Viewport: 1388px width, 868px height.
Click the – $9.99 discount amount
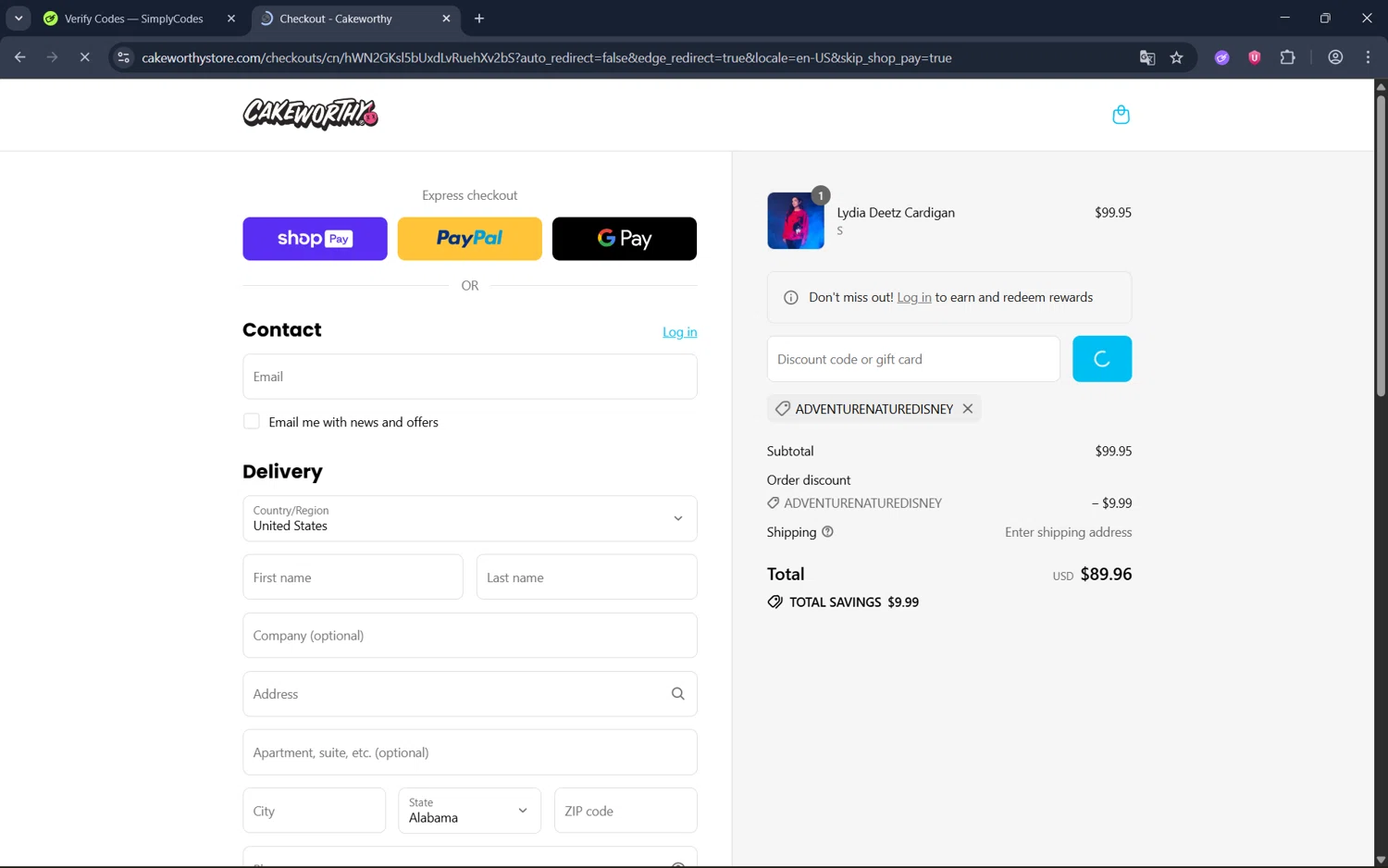[1111, 503]
